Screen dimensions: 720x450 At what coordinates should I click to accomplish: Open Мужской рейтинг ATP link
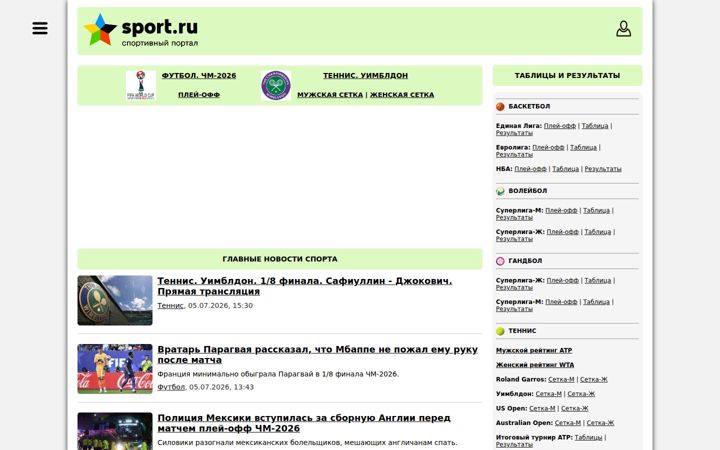[534, 350]
